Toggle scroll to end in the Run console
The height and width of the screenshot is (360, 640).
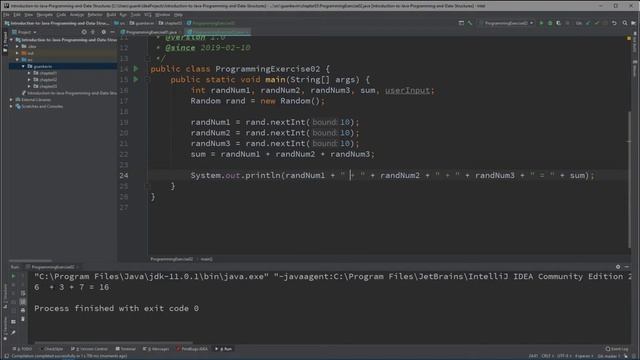tap(23, 302)
